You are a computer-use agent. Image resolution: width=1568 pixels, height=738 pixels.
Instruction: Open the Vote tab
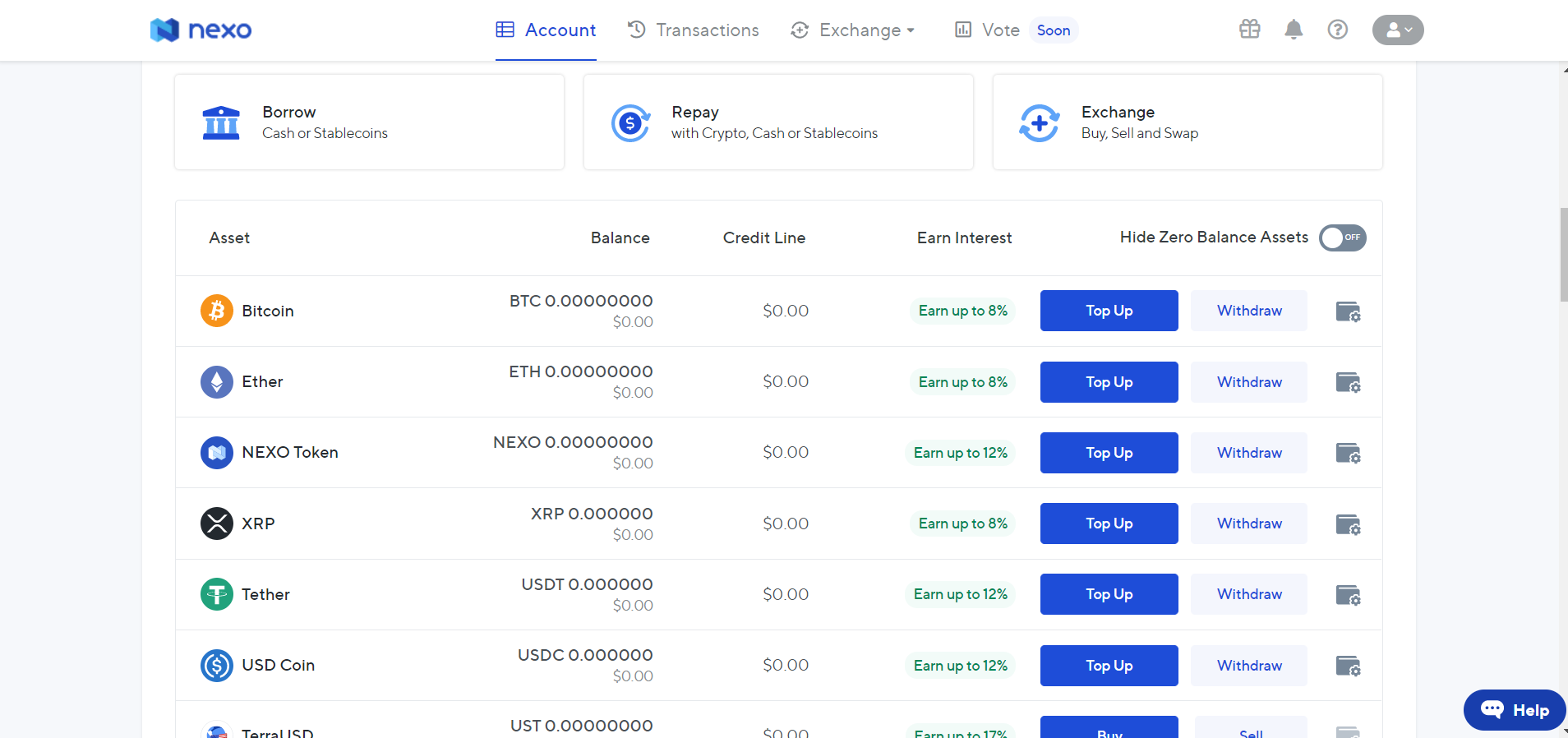pos(987,30)
